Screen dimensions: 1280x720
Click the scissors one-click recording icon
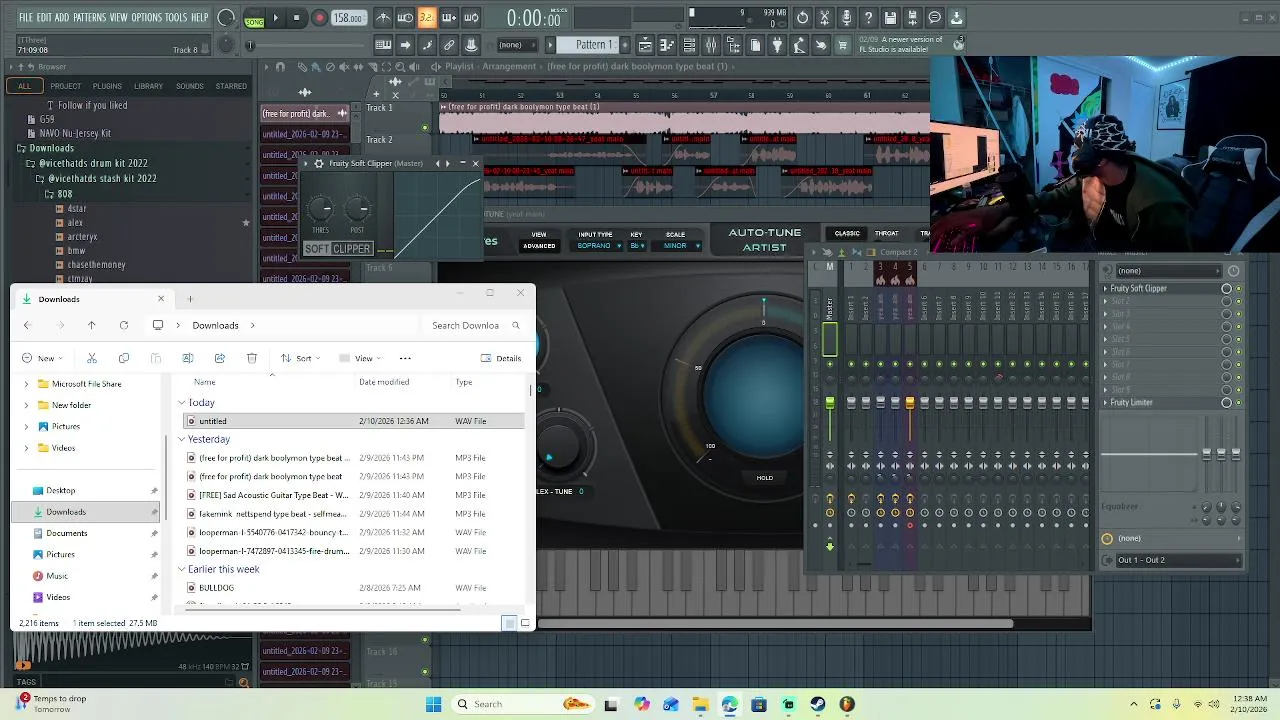tap(824, 18)
